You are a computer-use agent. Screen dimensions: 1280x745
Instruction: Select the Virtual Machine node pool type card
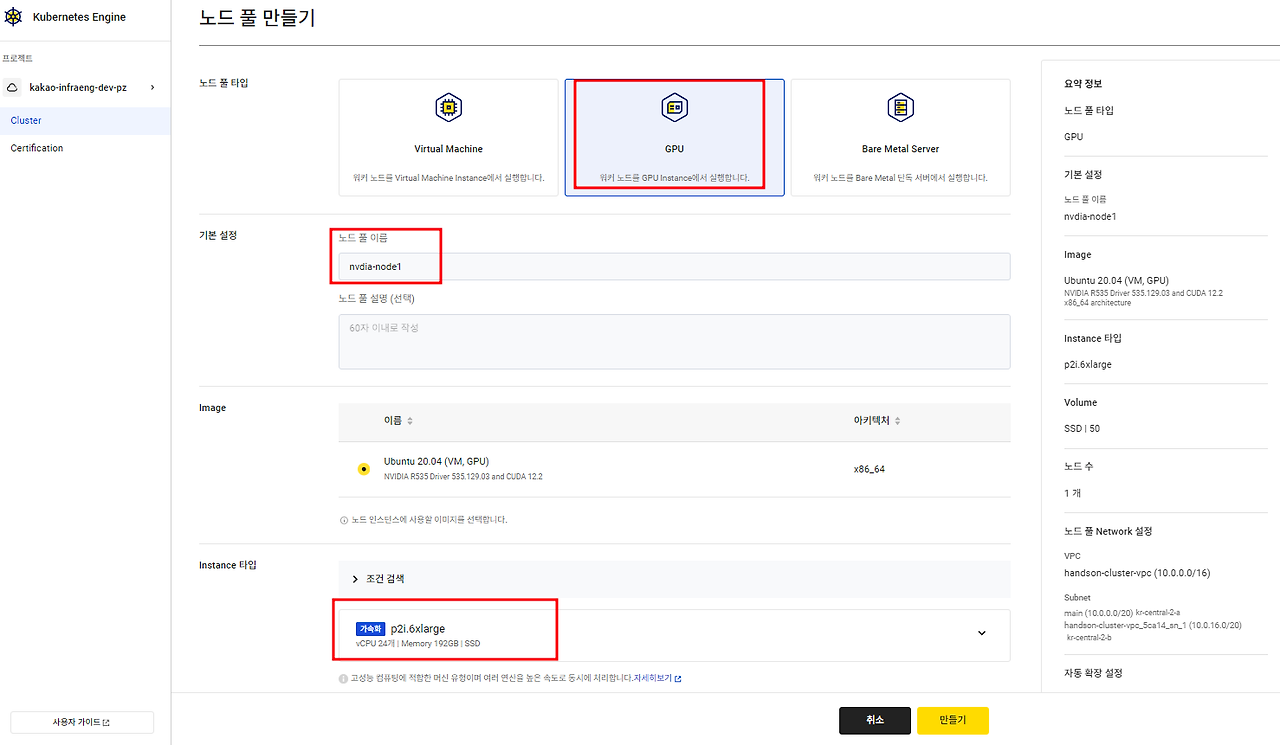pyautogui.click(x=449, y=138)
